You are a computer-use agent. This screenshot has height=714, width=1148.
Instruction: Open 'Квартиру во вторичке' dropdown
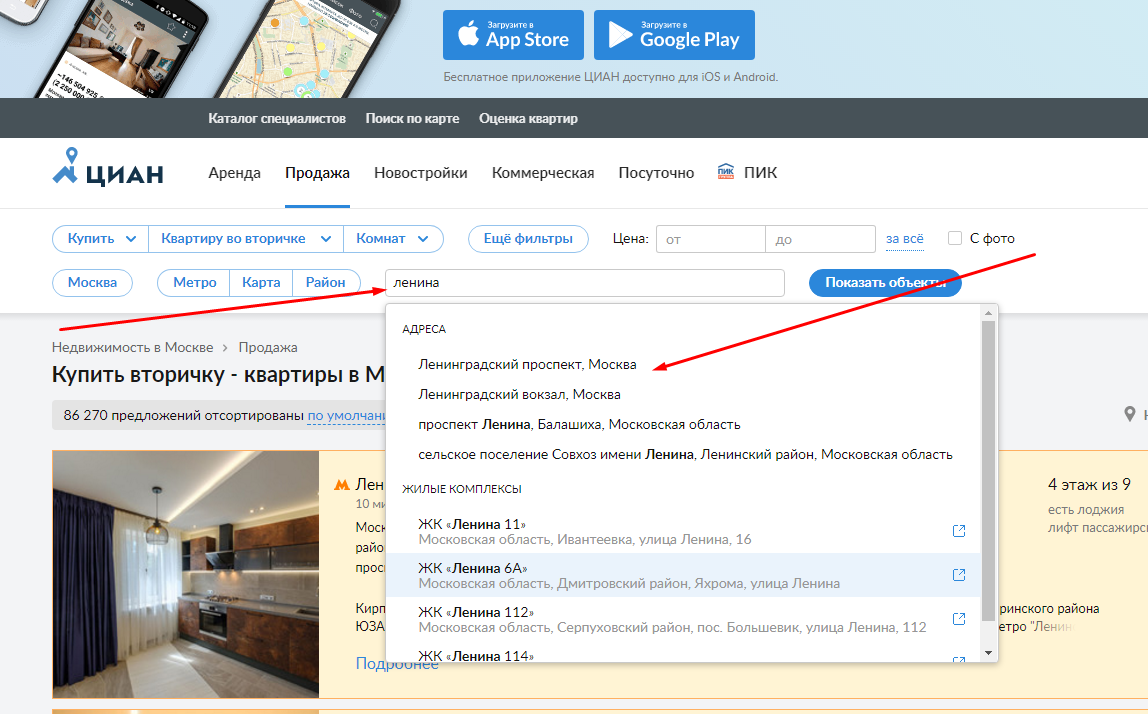[246, 239]
